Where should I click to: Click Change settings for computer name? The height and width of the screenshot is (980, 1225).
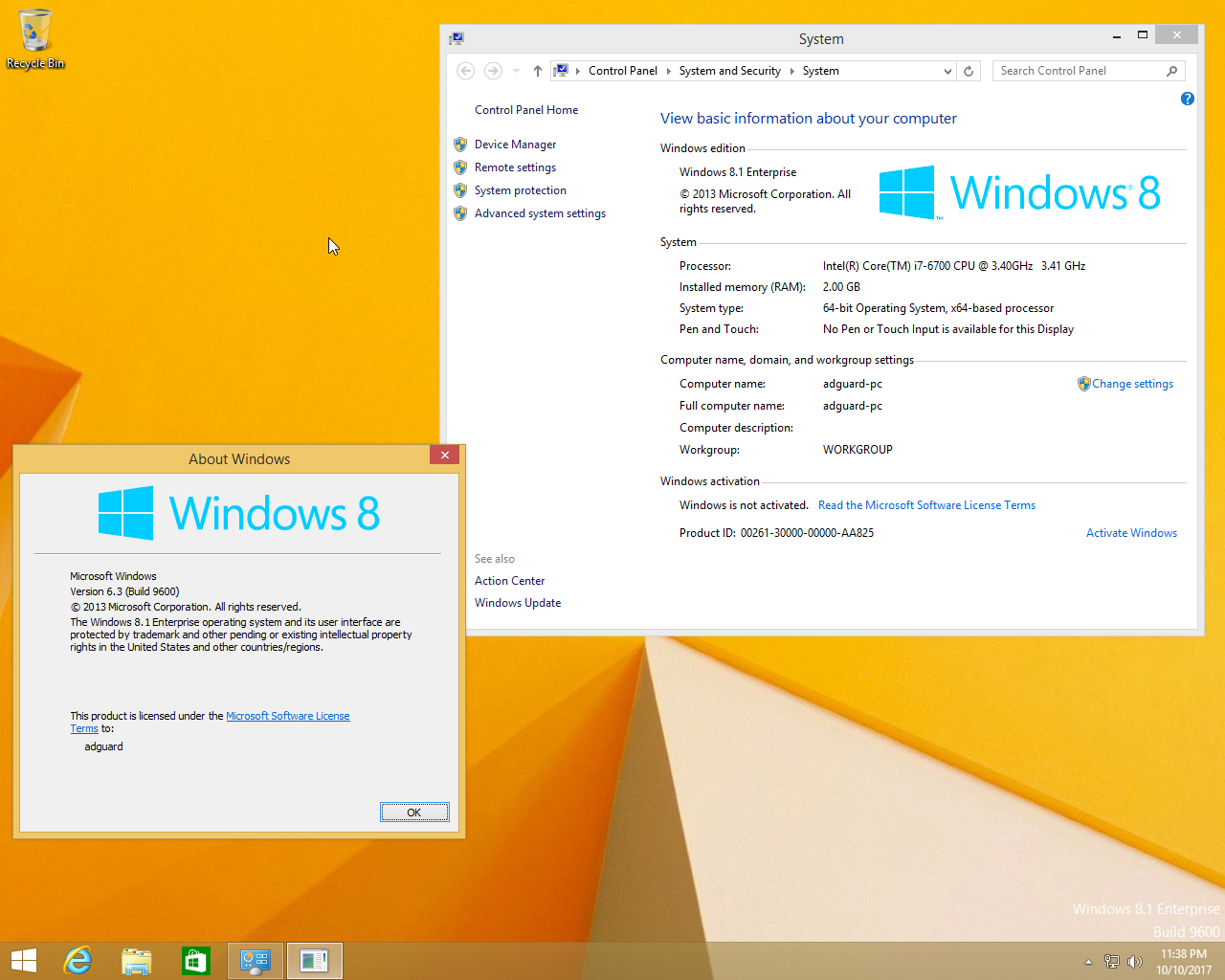tap(1133, 384)
